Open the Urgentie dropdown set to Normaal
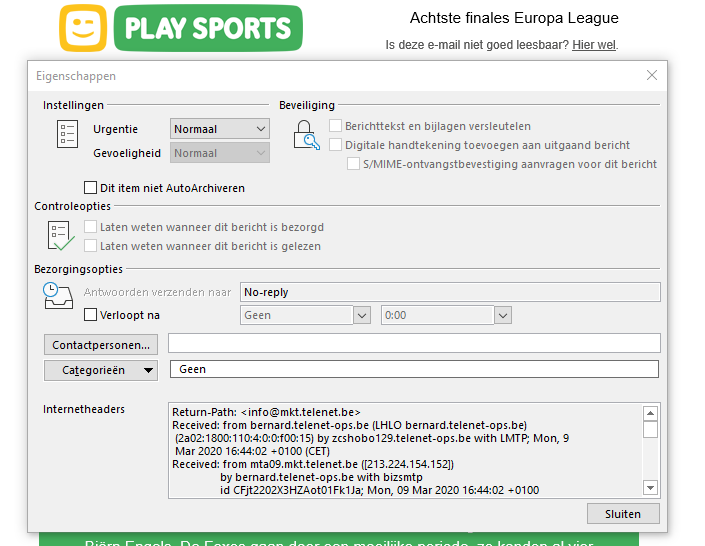The width and height of the screenshot is (705, 546). coord(220,129)
